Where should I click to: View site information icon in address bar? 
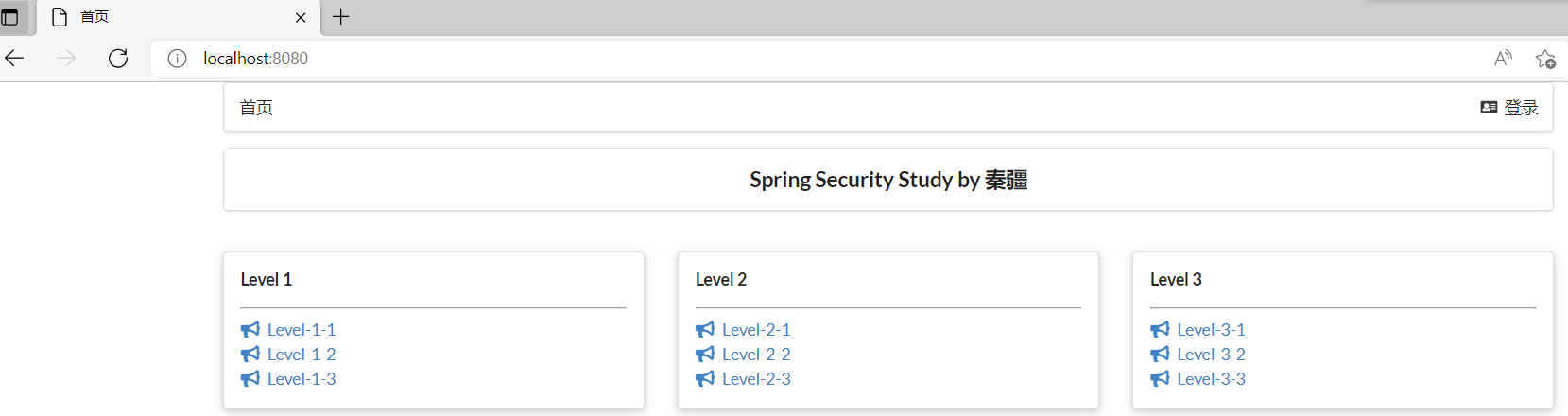click(177, 59)
